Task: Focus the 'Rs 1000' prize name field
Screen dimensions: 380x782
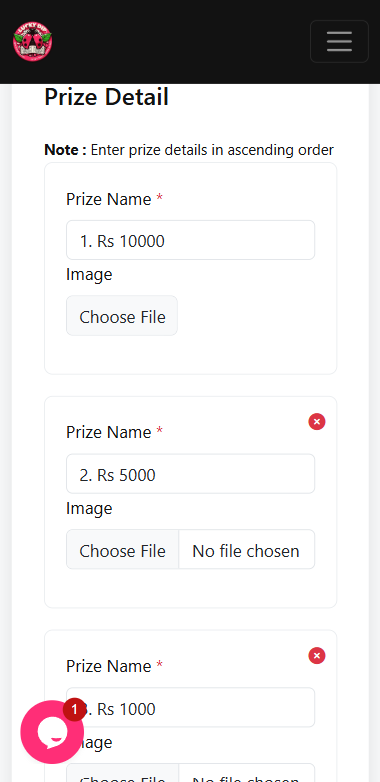Action: (x=190, y=708)
